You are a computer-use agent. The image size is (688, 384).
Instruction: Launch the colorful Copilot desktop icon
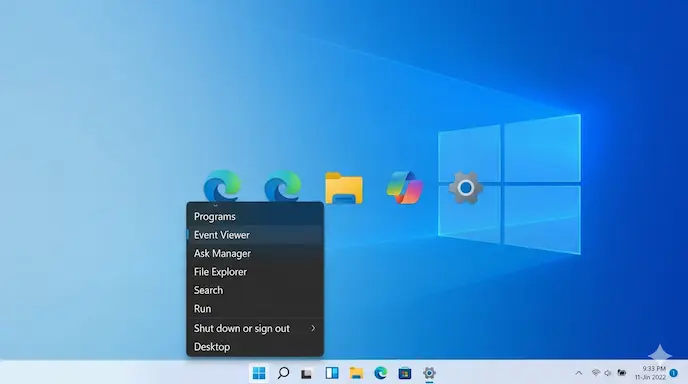(405, 188)
